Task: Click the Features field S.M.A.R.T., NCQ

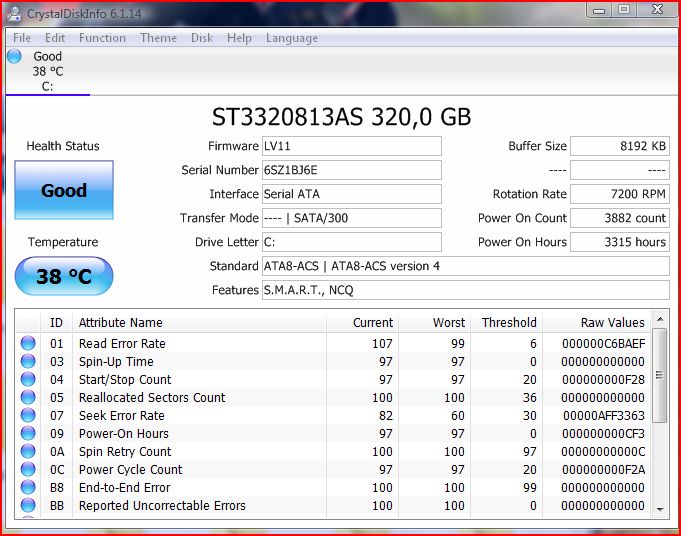Action: (x=466, y=290)
